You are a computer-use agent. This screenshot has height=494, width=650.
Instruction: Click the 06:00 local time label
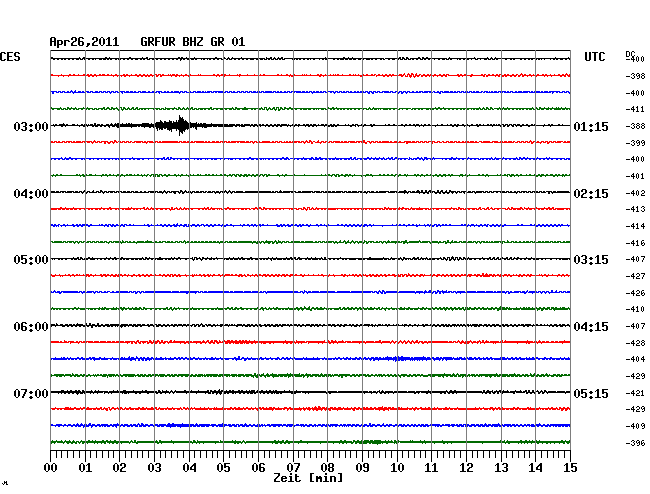[31, 327]
